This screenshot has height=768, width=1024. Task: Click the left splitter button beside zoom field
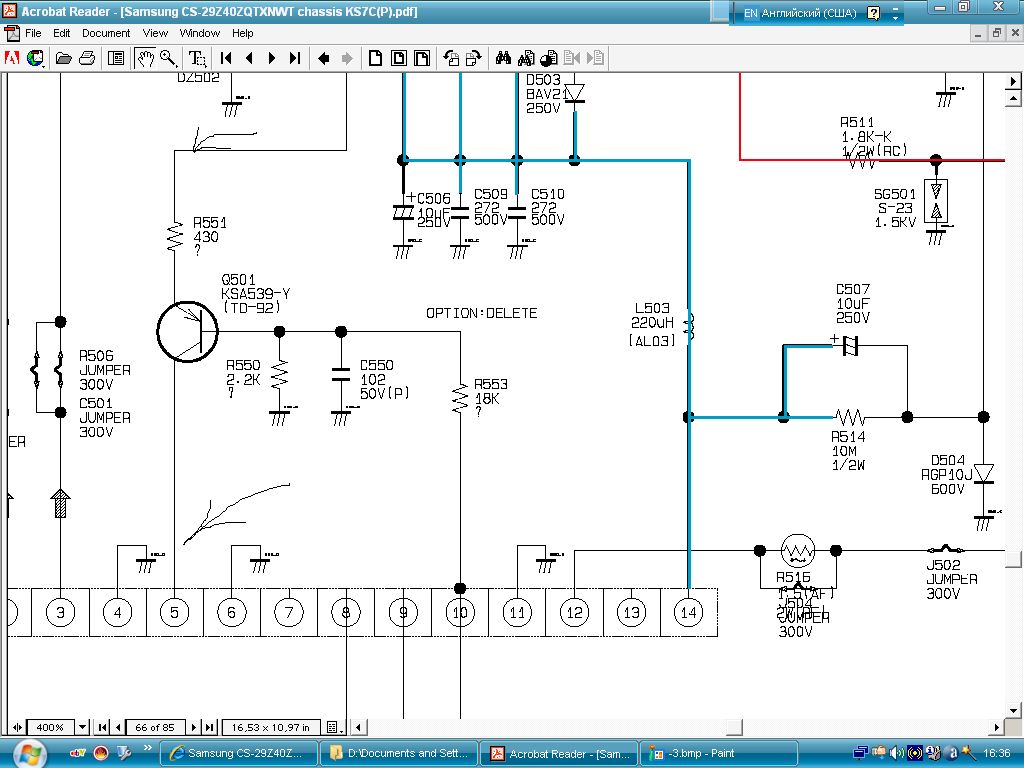[x=17, y=727]
